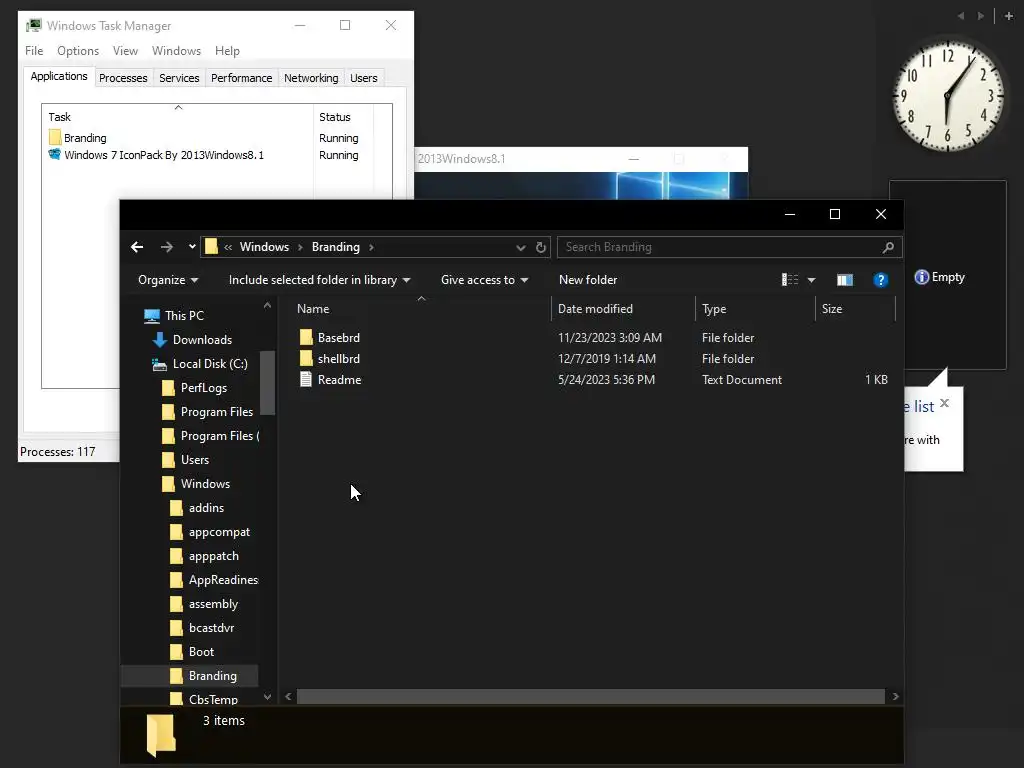Select the Program Files folder in tree
1024x768 pixels.
(207, 412)
